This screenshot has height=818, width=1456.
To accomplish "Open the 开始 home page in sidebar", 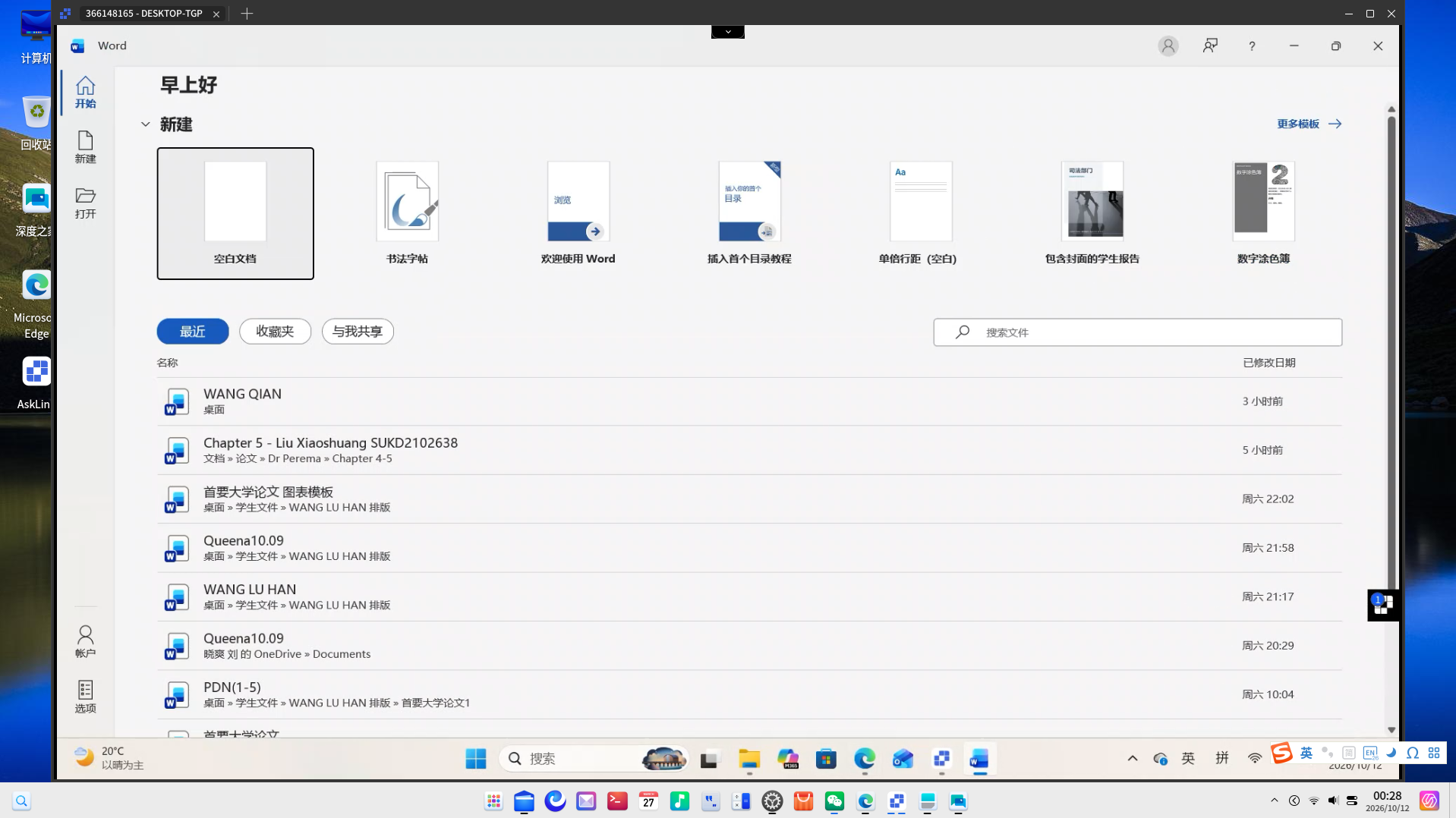I will pos(85,92).
